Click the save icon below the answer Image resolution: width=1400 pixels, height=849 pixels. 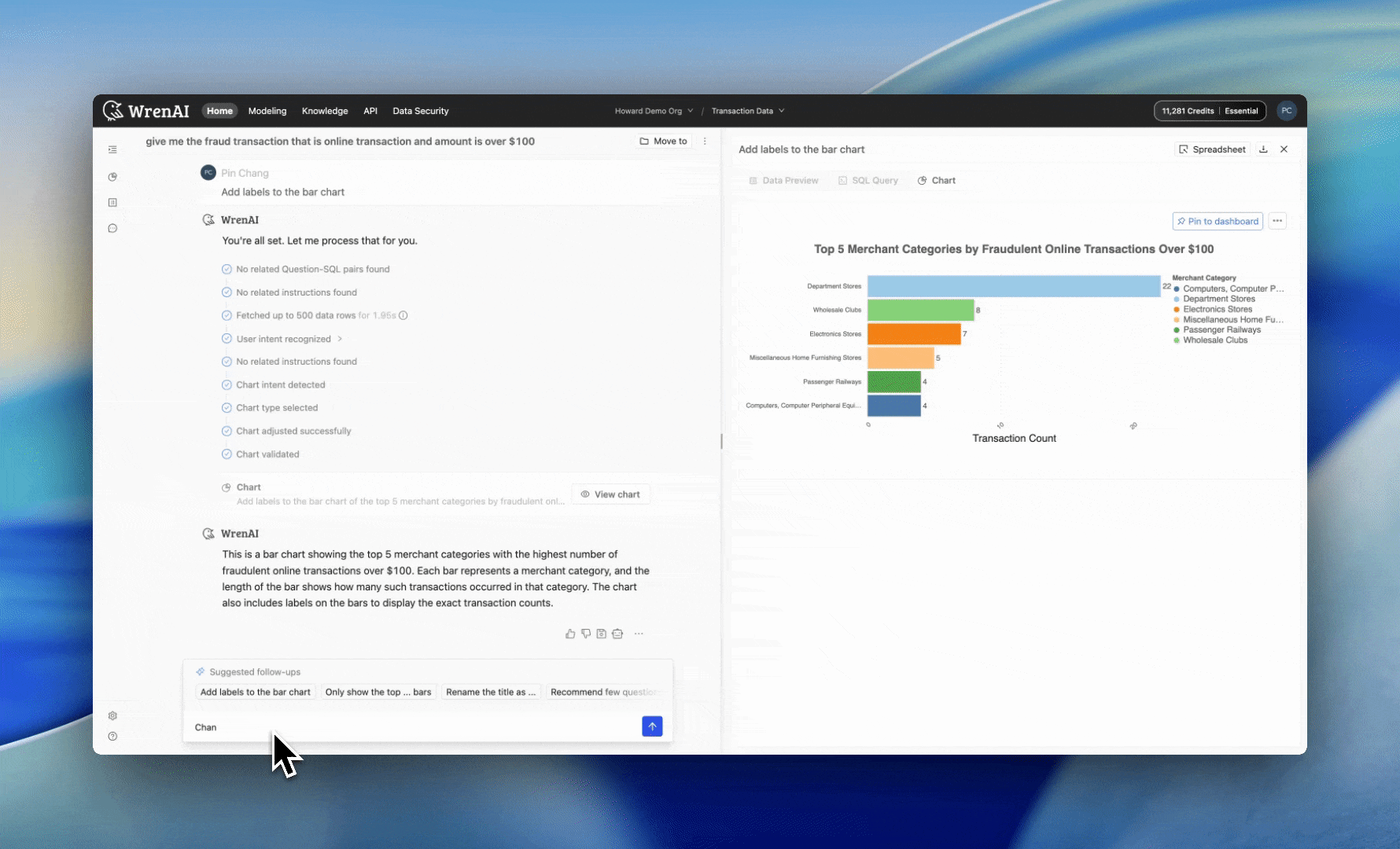602,634
